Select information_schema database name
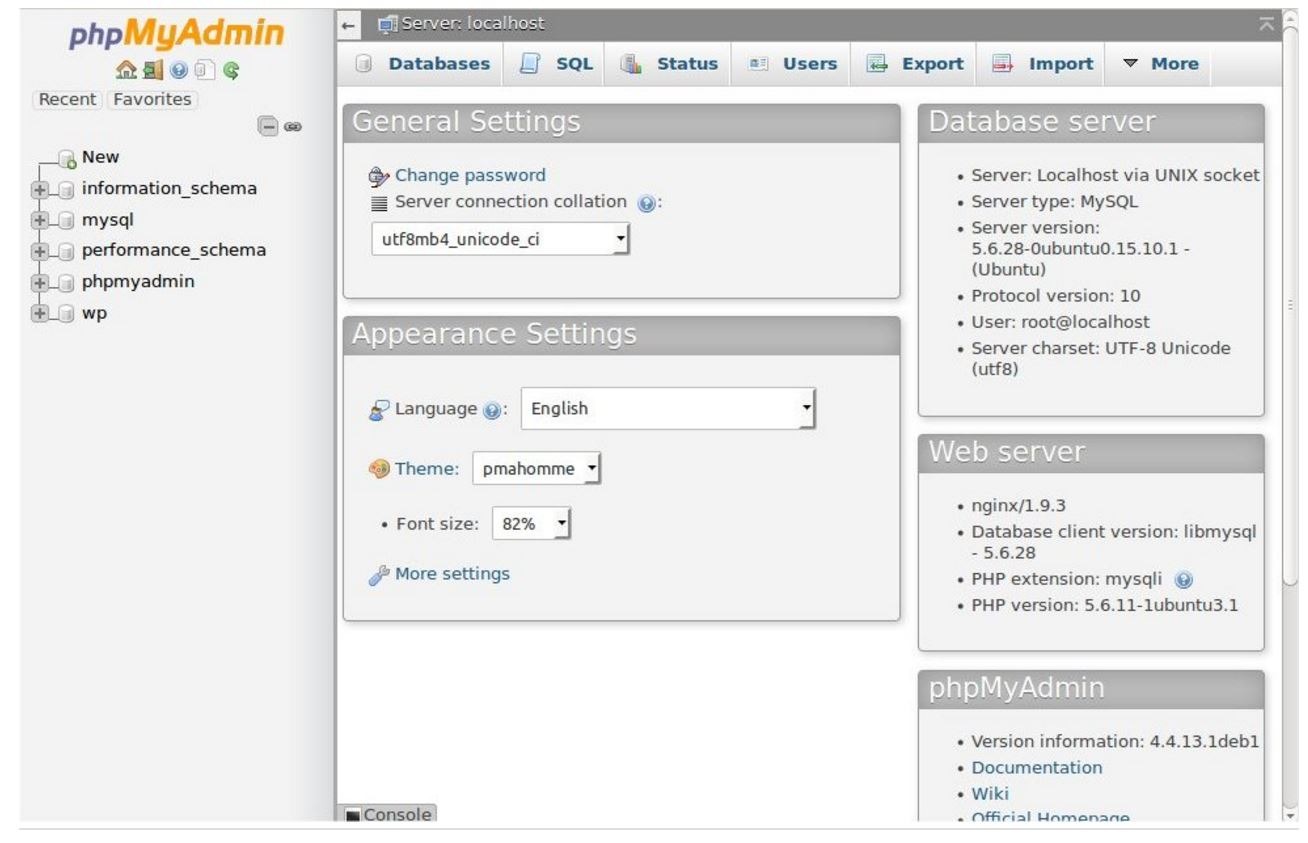Screen dimensions: 1308x843 pos(169,188)
